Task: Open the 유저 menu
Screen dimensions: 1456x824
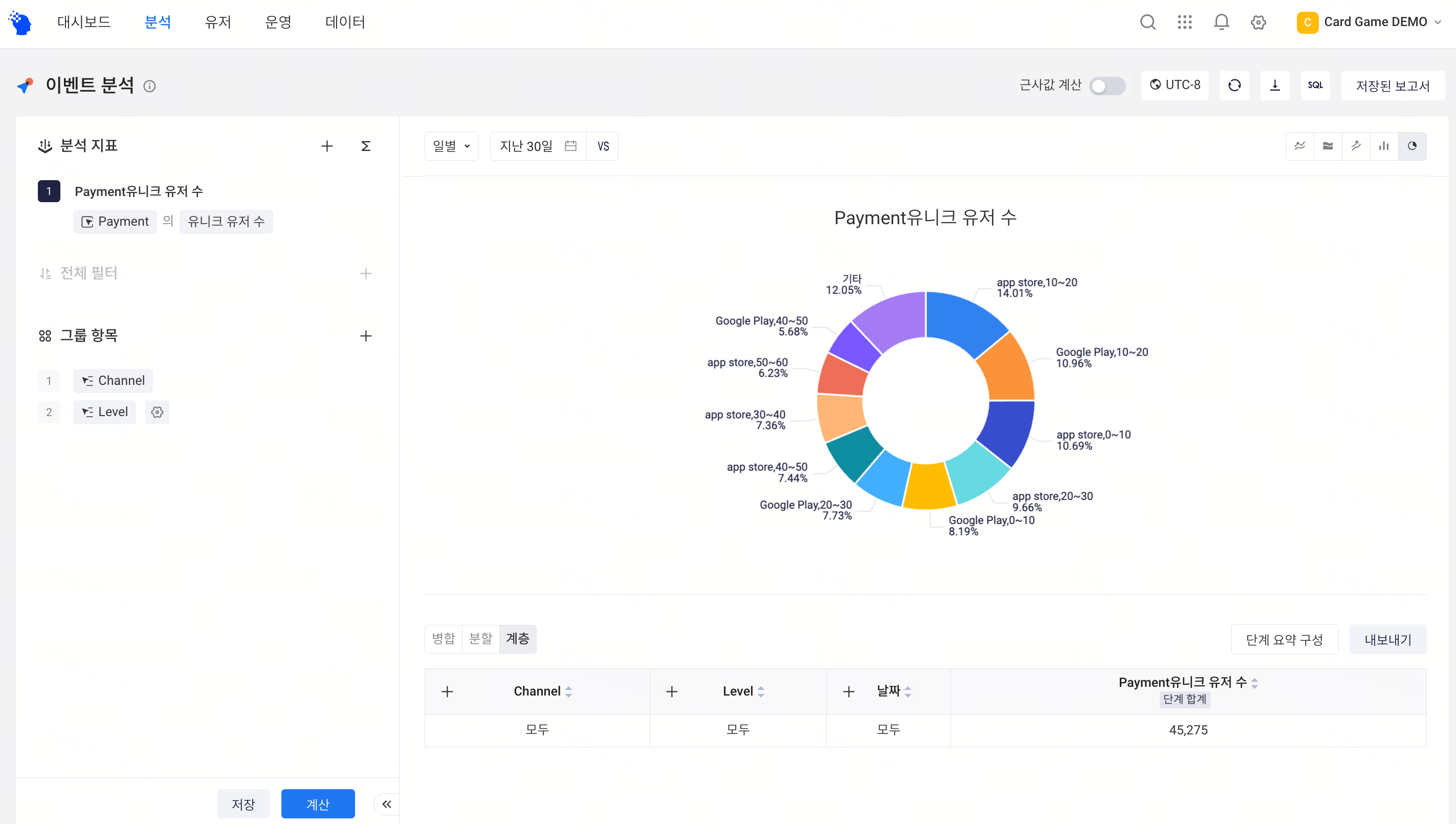Action: (218, 22)
